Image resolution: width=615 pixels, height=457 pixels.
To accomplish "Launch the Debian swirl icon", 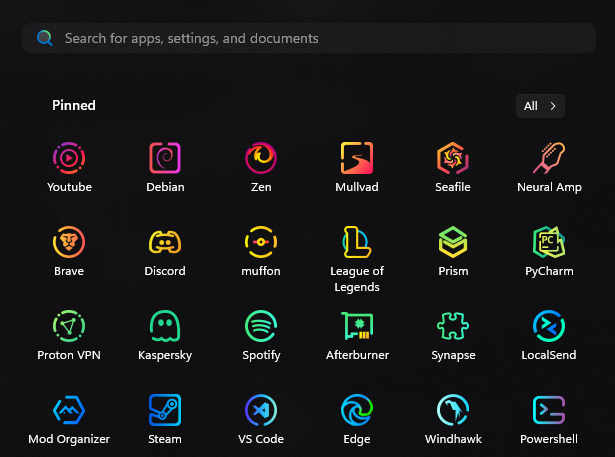I will [x=165, y=158].
